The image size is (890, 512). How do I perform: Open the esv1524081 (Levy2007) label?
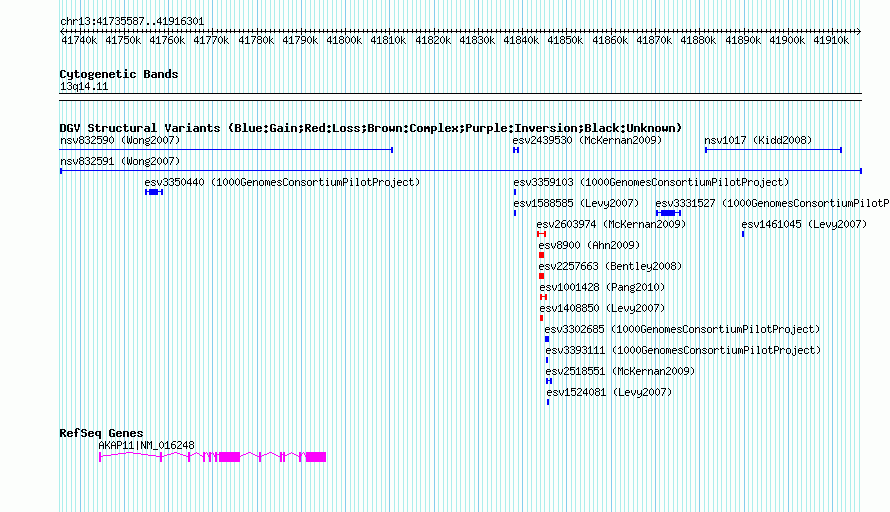point(609,392)
